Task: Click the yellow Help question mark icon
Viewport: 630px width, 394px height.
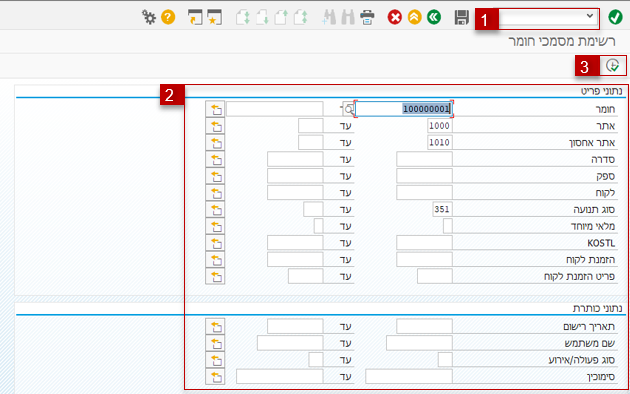Action: 168,17
